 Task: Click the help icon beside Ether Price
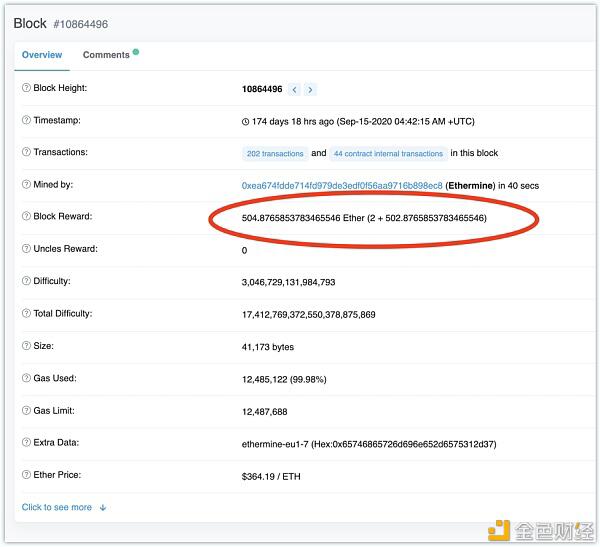point(26,475)
